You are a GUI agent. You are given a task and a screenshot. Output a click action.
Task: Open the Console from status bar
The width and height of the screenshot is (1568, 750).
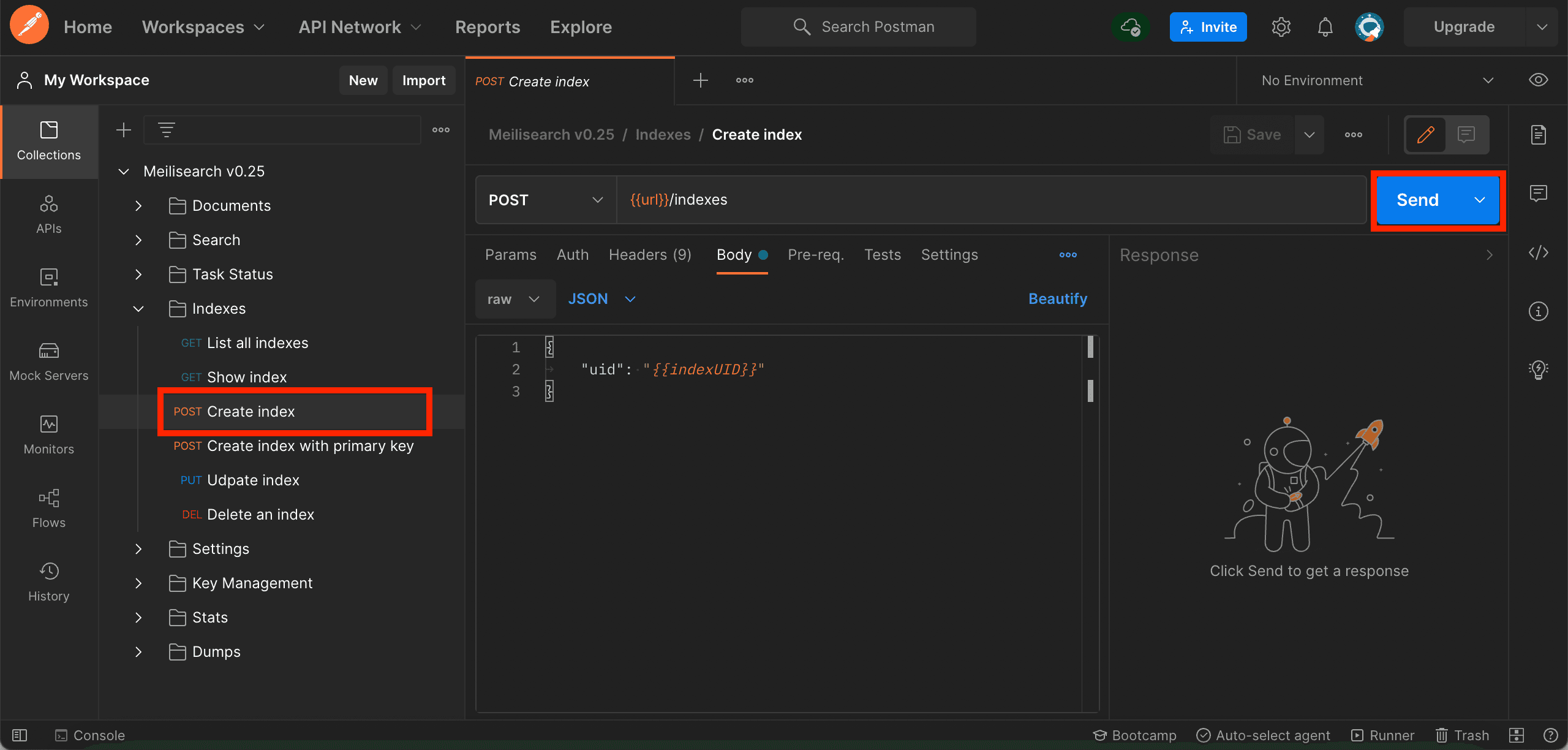[x=89, y=735]
